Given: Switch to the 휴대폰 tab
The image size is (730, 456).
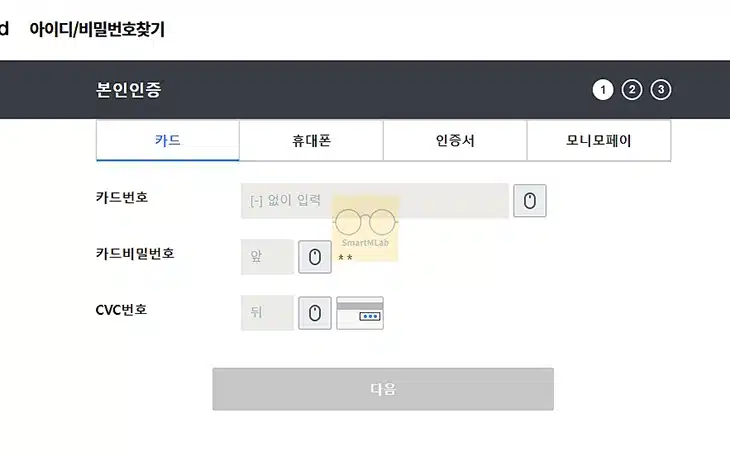Looking at the screenshot, I should click(311, 141).
